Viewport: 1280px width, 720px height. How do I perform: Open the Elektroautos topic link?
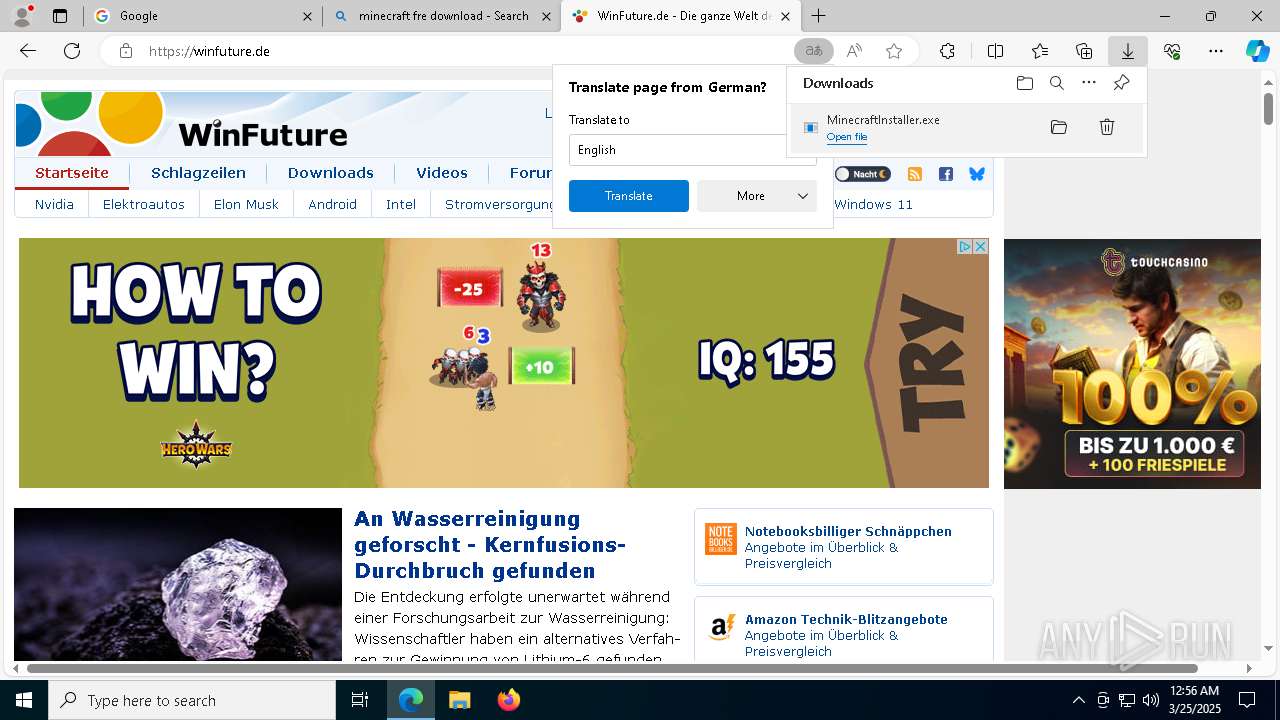[144, 204]
